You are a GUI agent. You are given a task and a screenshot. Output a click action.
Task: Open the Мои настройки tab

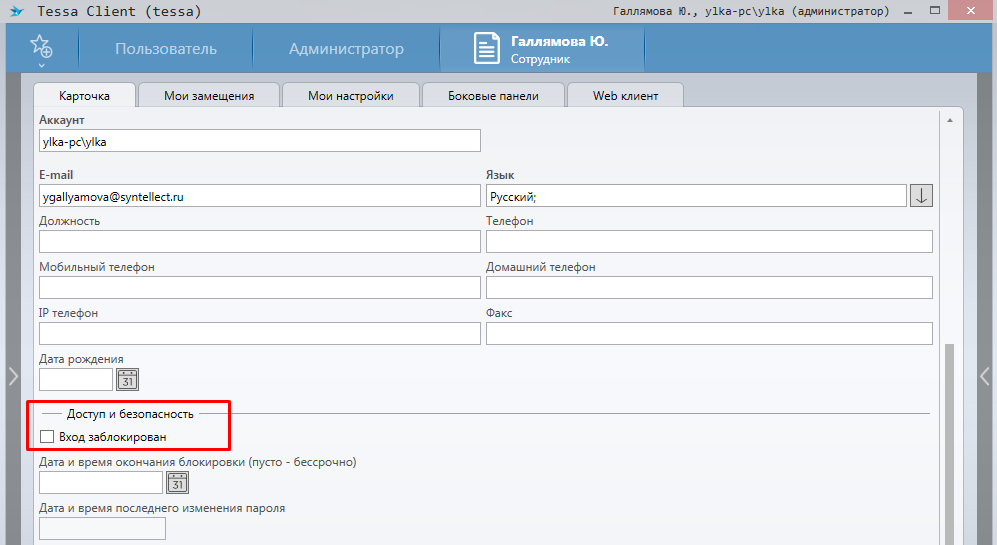(x=350, y=96)
